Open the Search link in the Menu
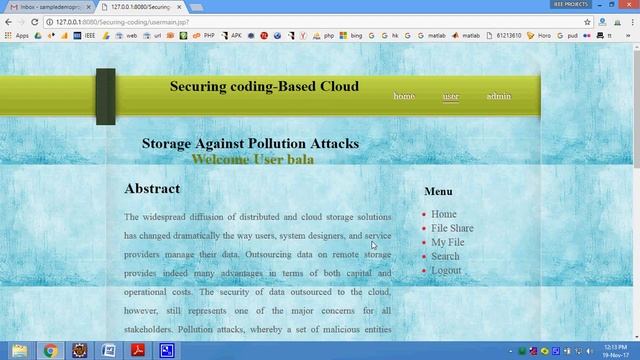The width and height of the screenshot is (640, 360). point(445,256)
